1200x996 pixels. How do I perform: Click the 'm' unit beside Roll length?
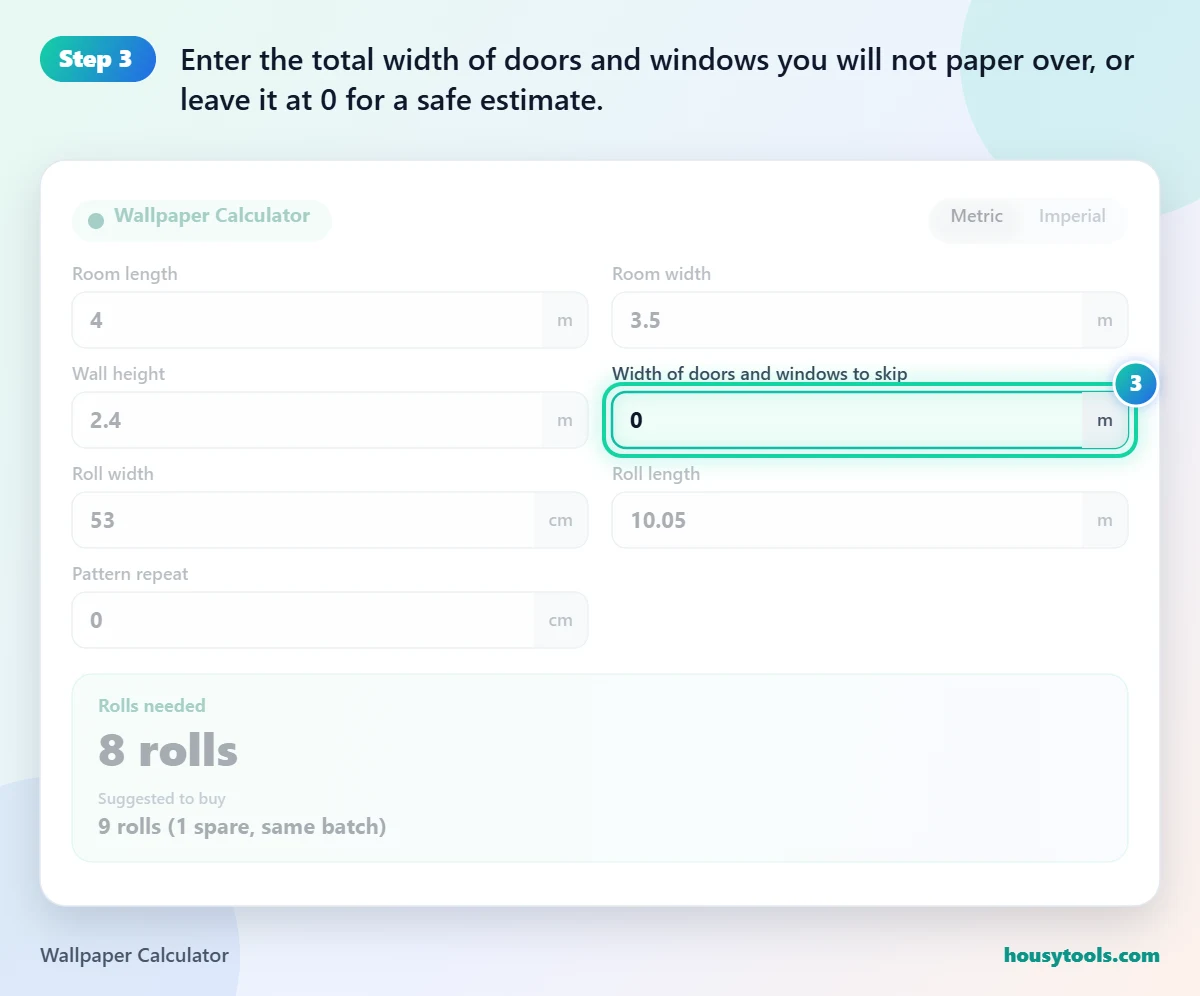click(1105, 520)
